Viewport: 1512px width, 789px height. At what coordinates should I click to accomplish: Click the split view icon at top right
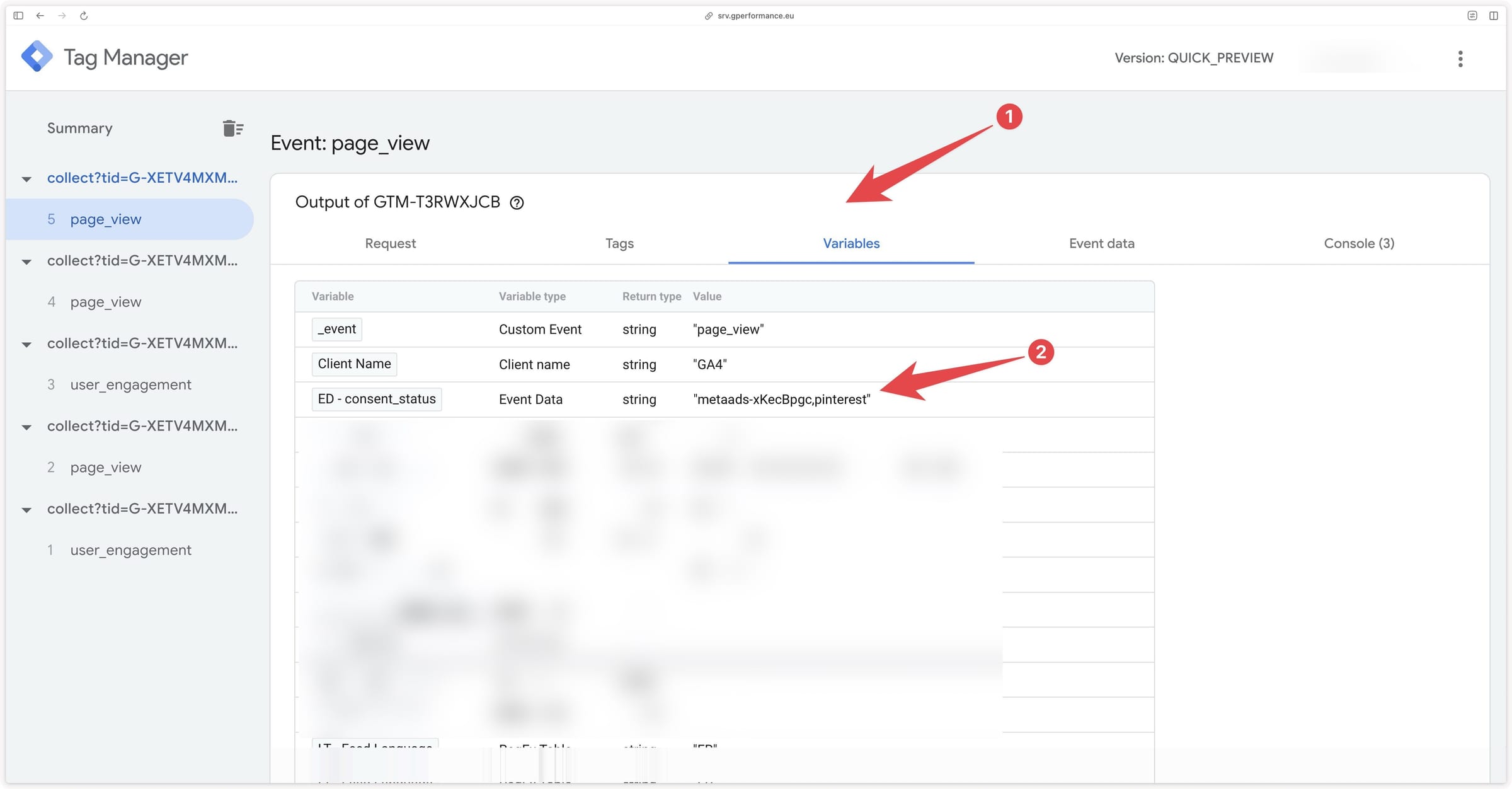coord(1493,16)
